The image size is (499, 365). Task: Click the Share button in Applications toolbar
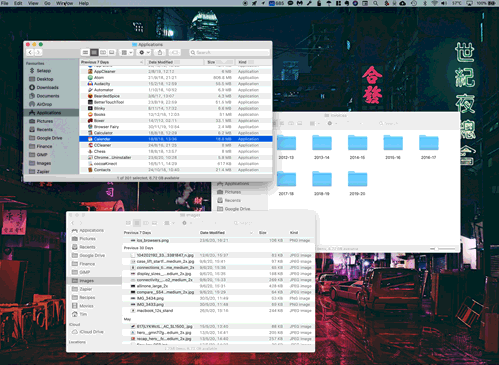coord(160,52)
